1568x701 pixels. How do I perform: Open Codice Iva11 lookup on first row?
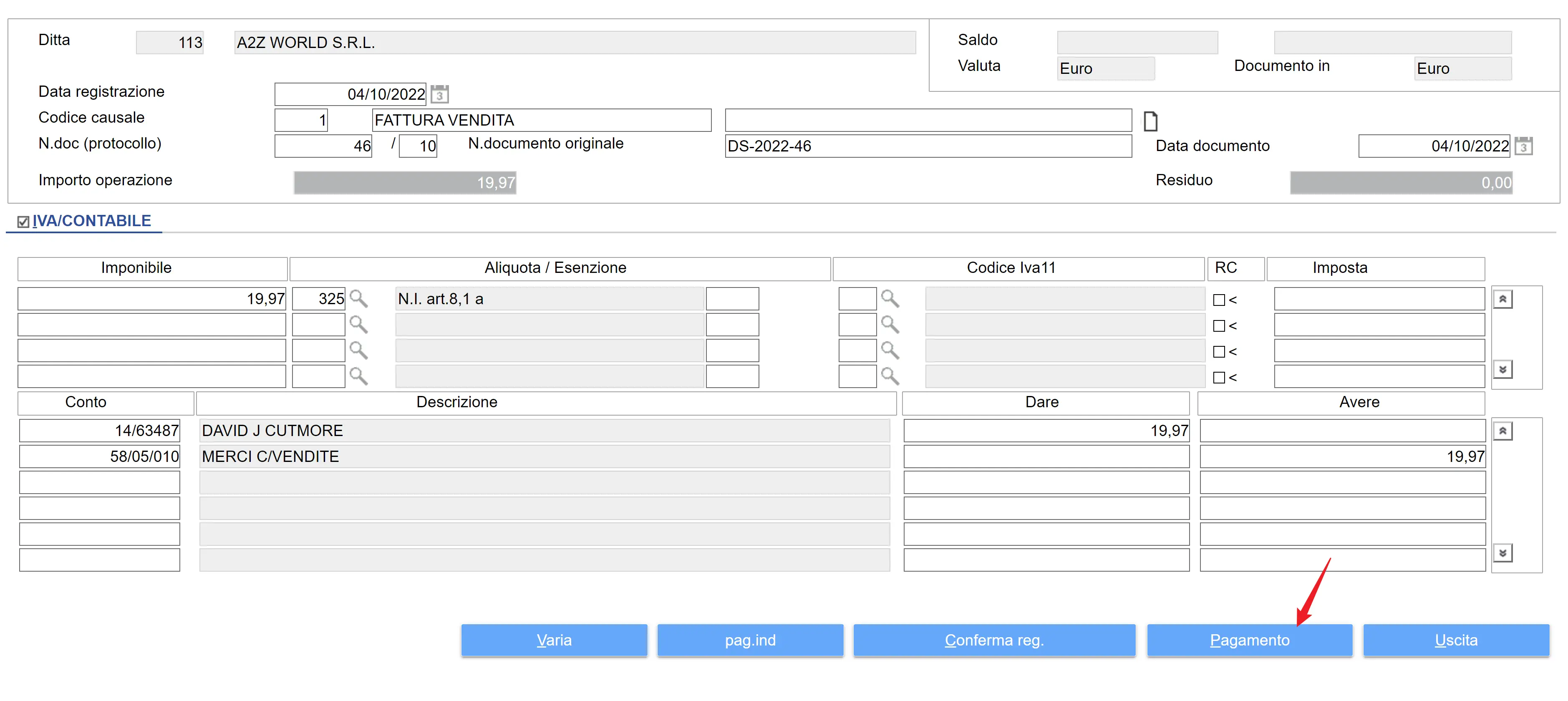pyautogui.click(x=890, y=299)
